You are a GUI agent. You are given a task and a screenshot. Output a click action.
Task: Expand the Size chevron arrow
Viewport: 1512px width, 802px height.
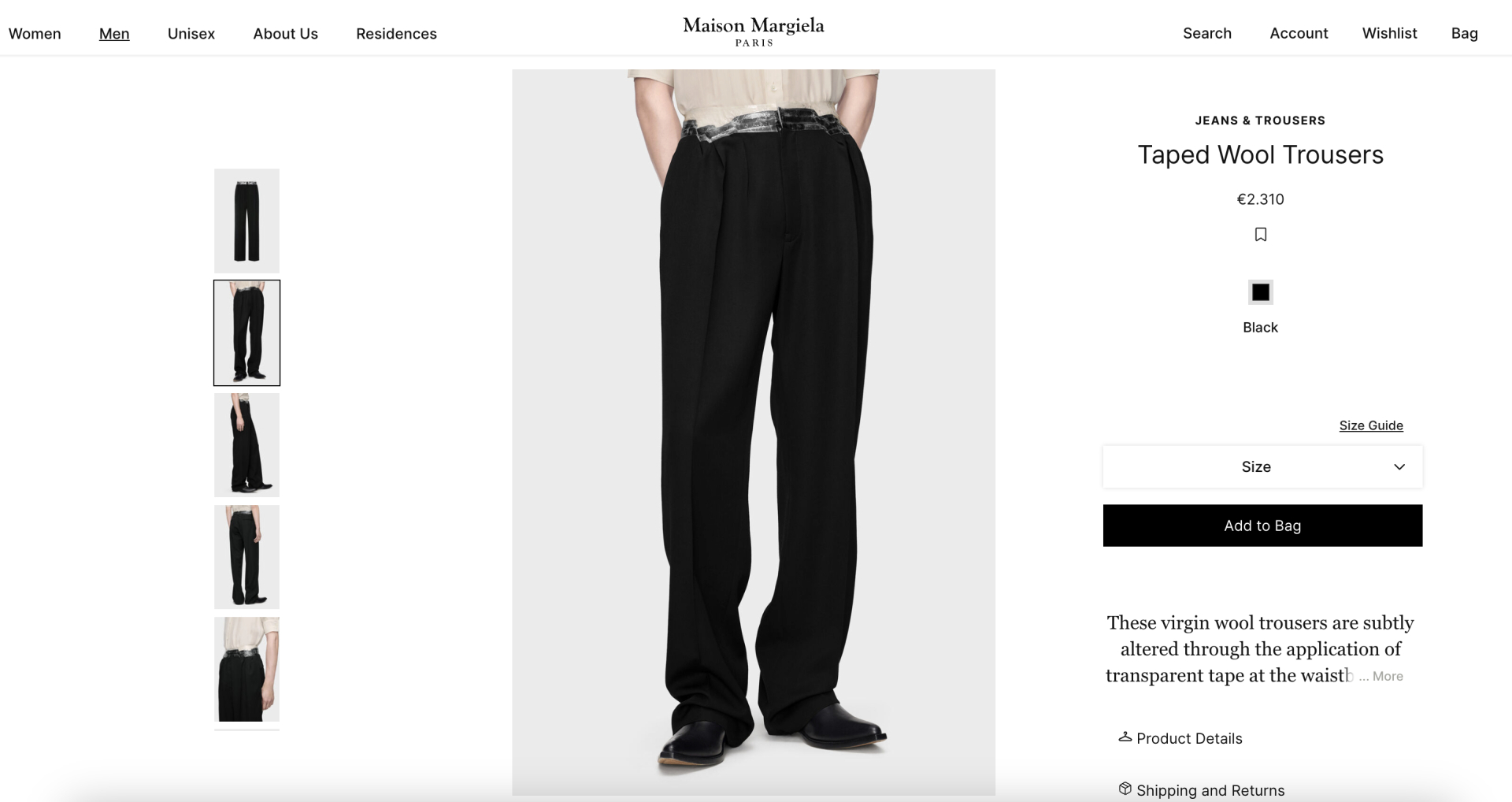pos(1399,467)
